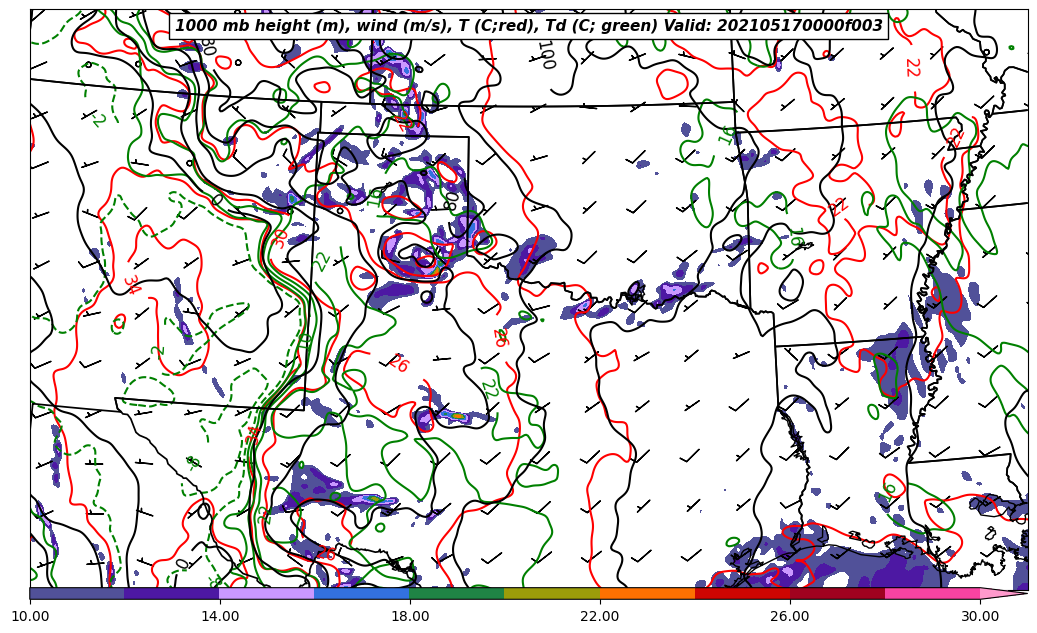Select the orange colorbar segment after 22.00
This screenshot has width=1037, height=633.
(647, 593)
